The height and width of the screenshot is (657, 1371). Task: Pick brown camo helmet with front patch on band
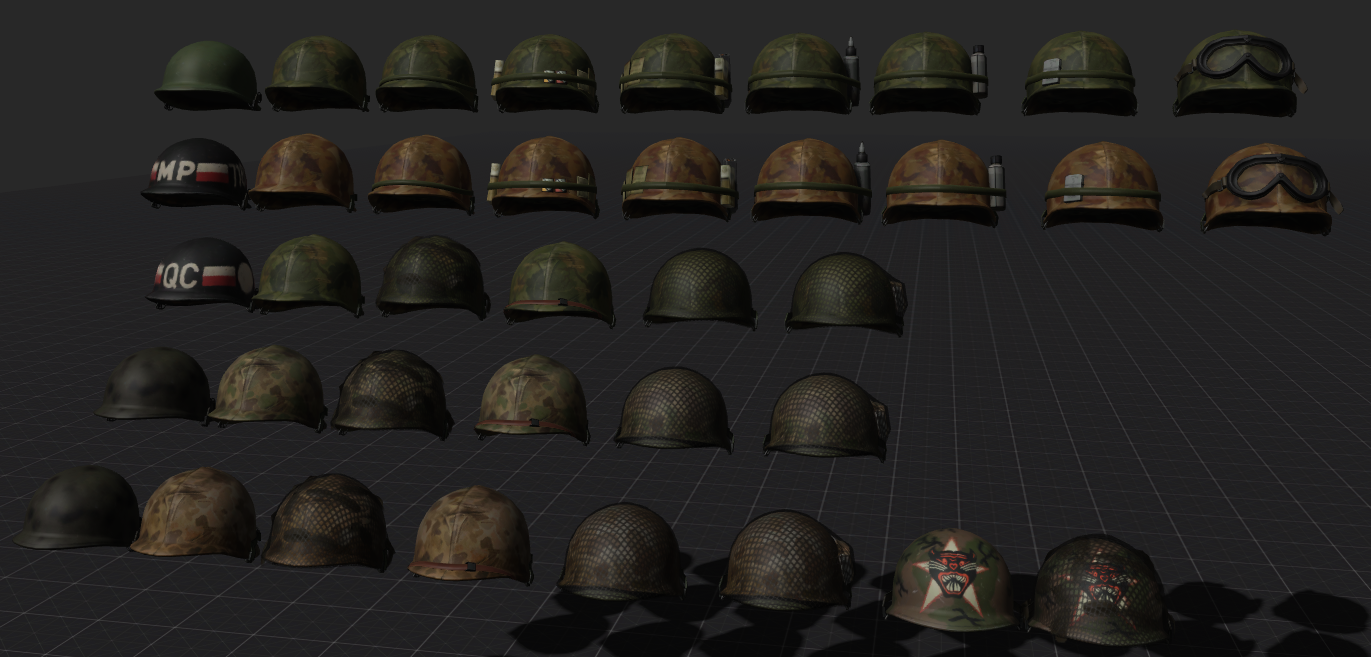[1102, 186]
